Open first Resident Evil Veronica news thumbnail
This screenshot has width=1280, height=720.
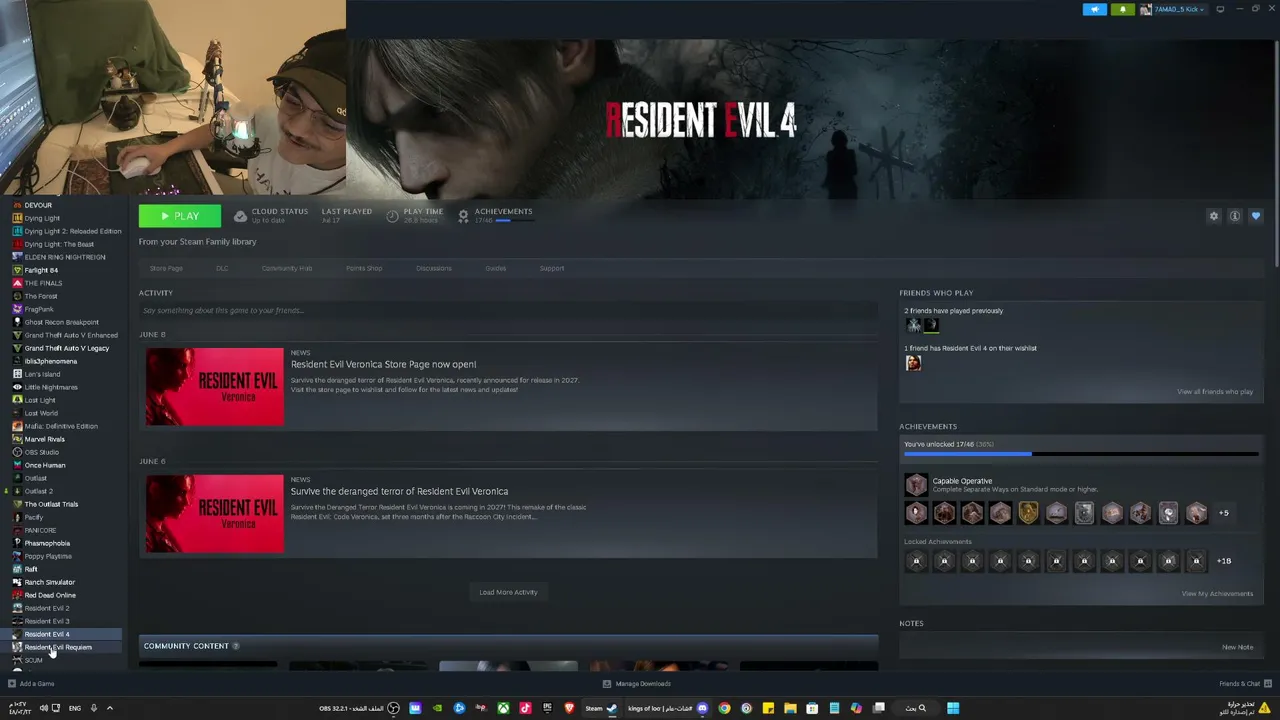(215, 386)
